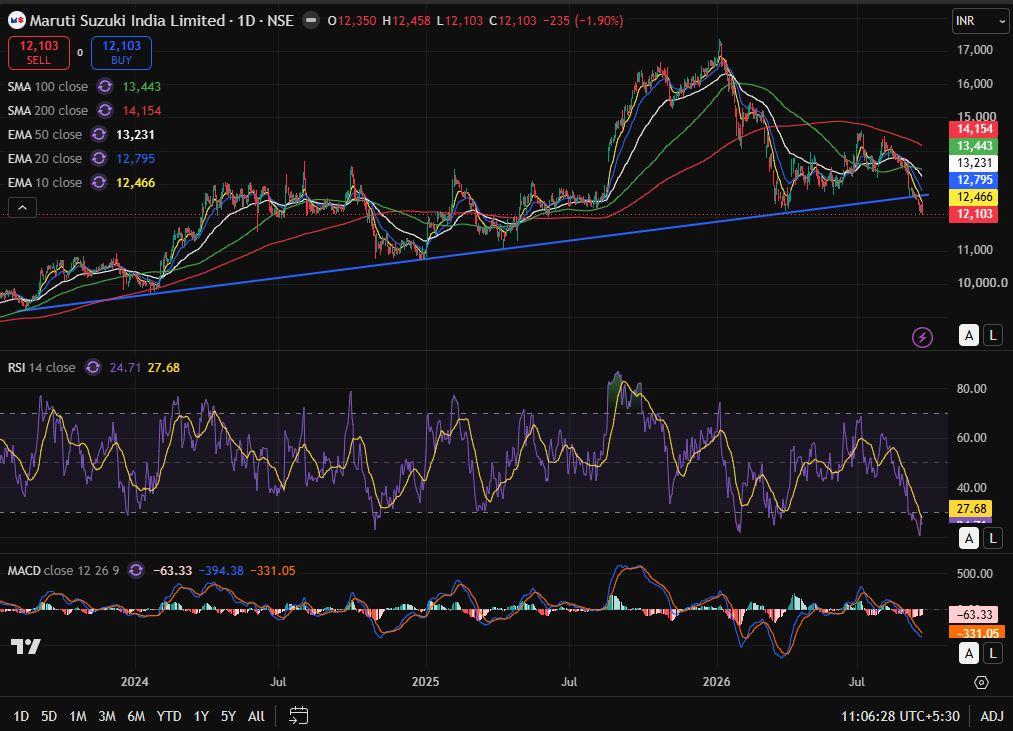
Task: Open the go-to-date calendar icon
Action: tap(298, 715)
